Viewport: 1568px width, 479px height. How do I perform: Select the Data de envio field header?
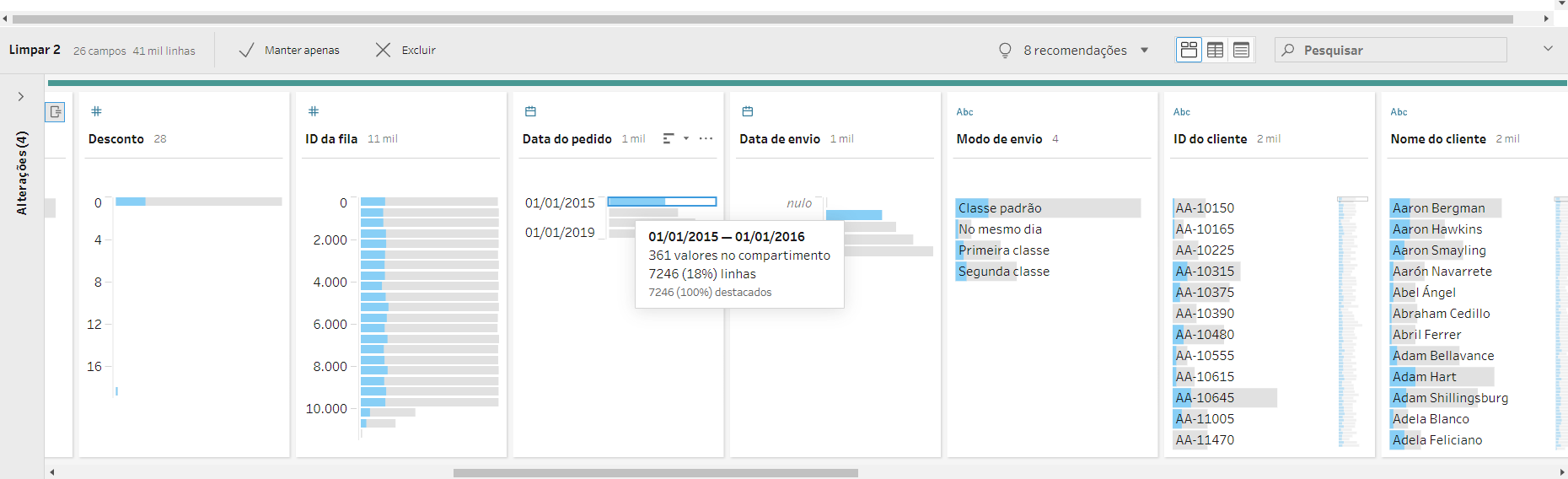(x=780, y=139)
